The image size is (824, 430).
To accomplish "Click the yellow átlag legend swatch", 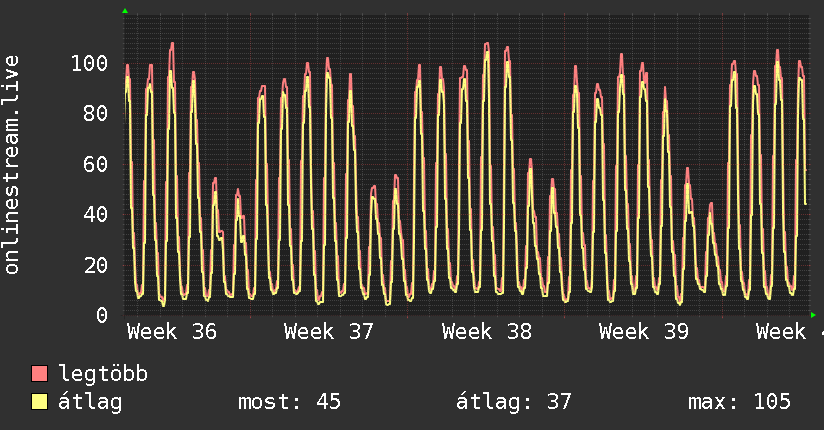I will (39, 402).
